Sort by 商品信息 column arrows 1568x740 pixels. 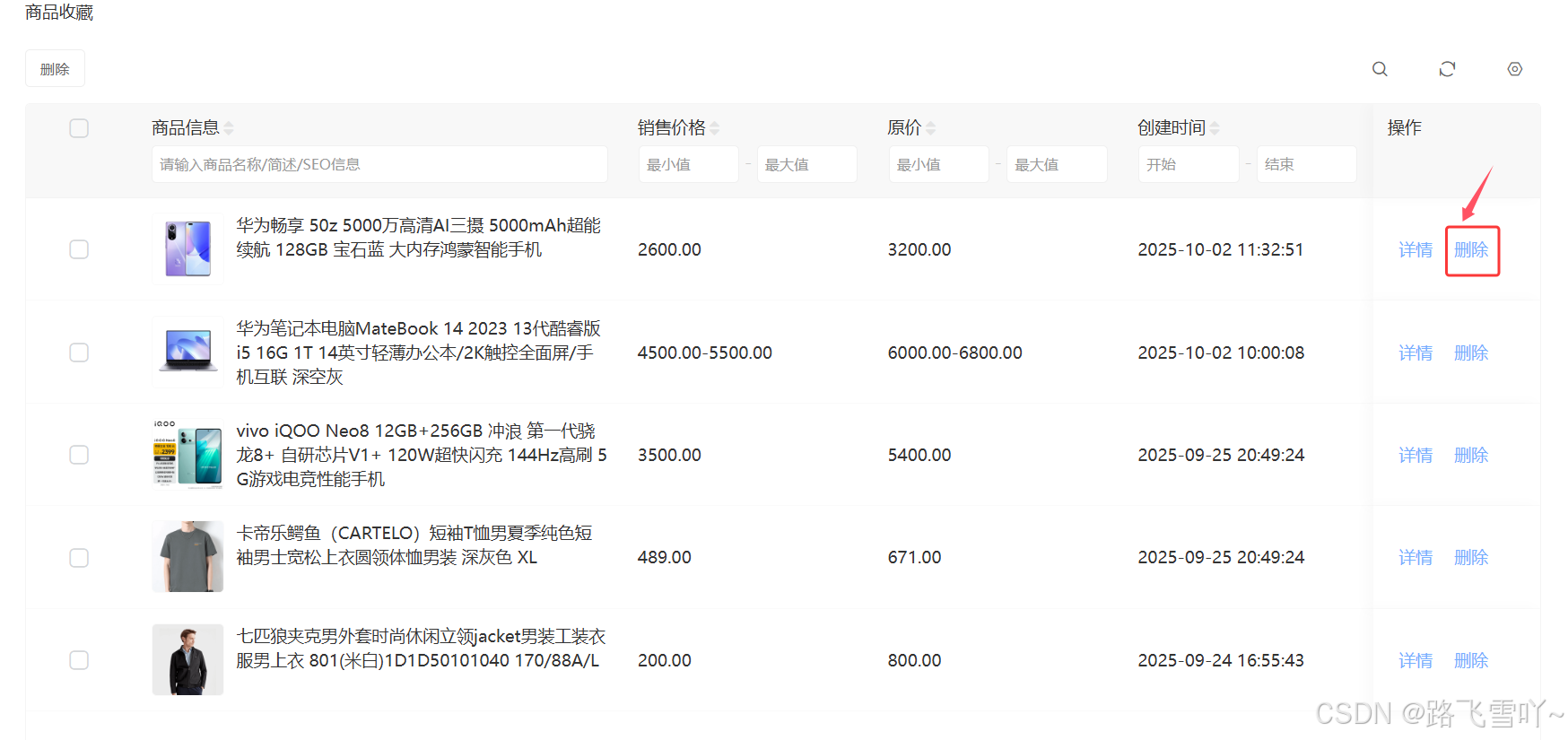tap(229, 128)
